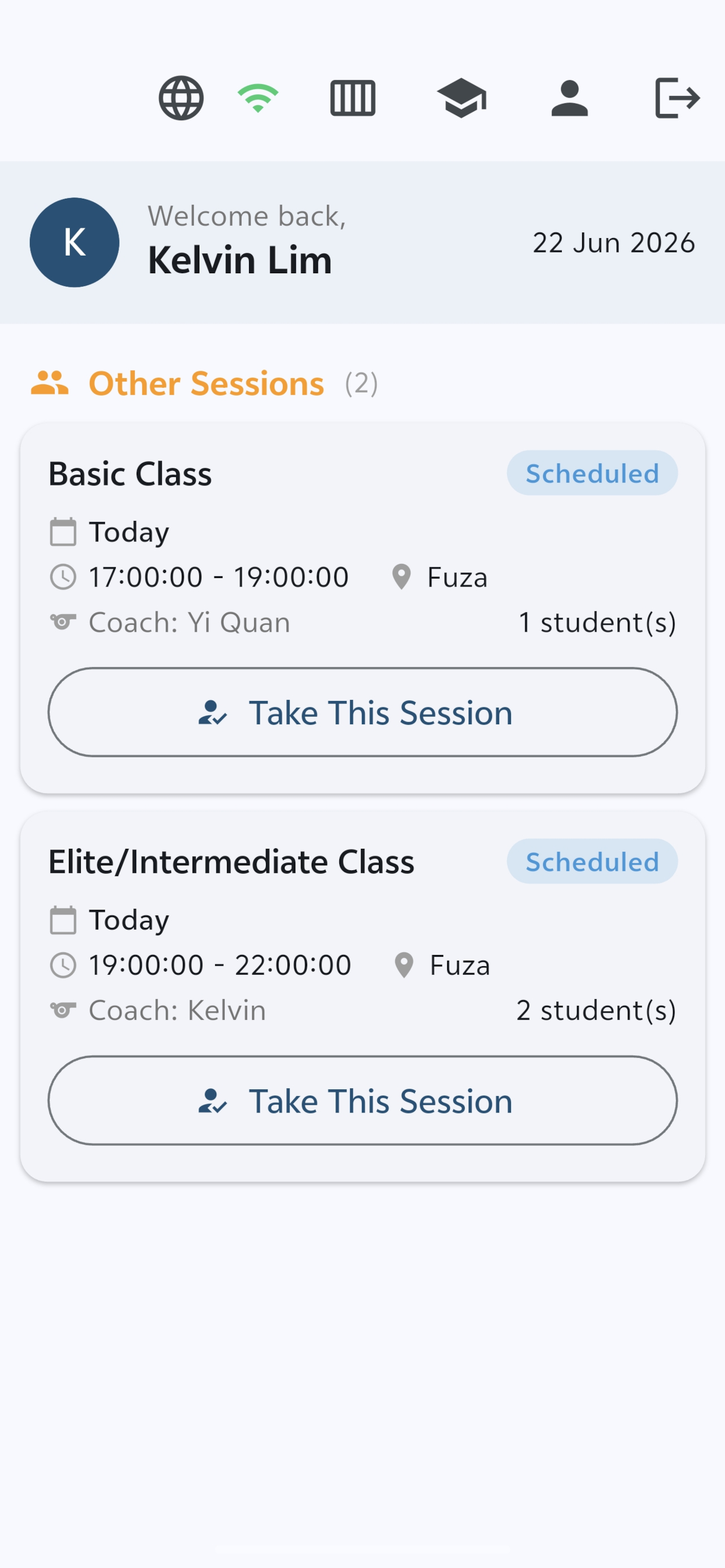This screenshot has height=1568, width=725.
Task: Click the Other Sessions group icon
Action: (50, 383)
